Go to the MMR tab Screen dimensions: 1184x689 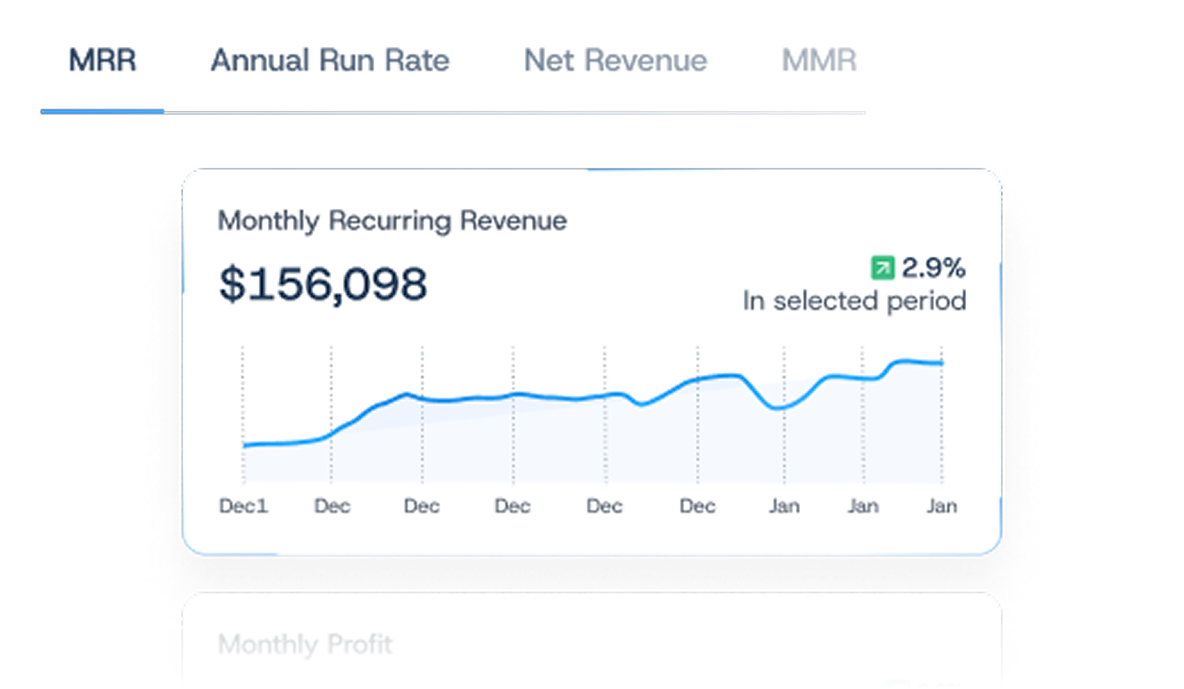pos(819,61)
